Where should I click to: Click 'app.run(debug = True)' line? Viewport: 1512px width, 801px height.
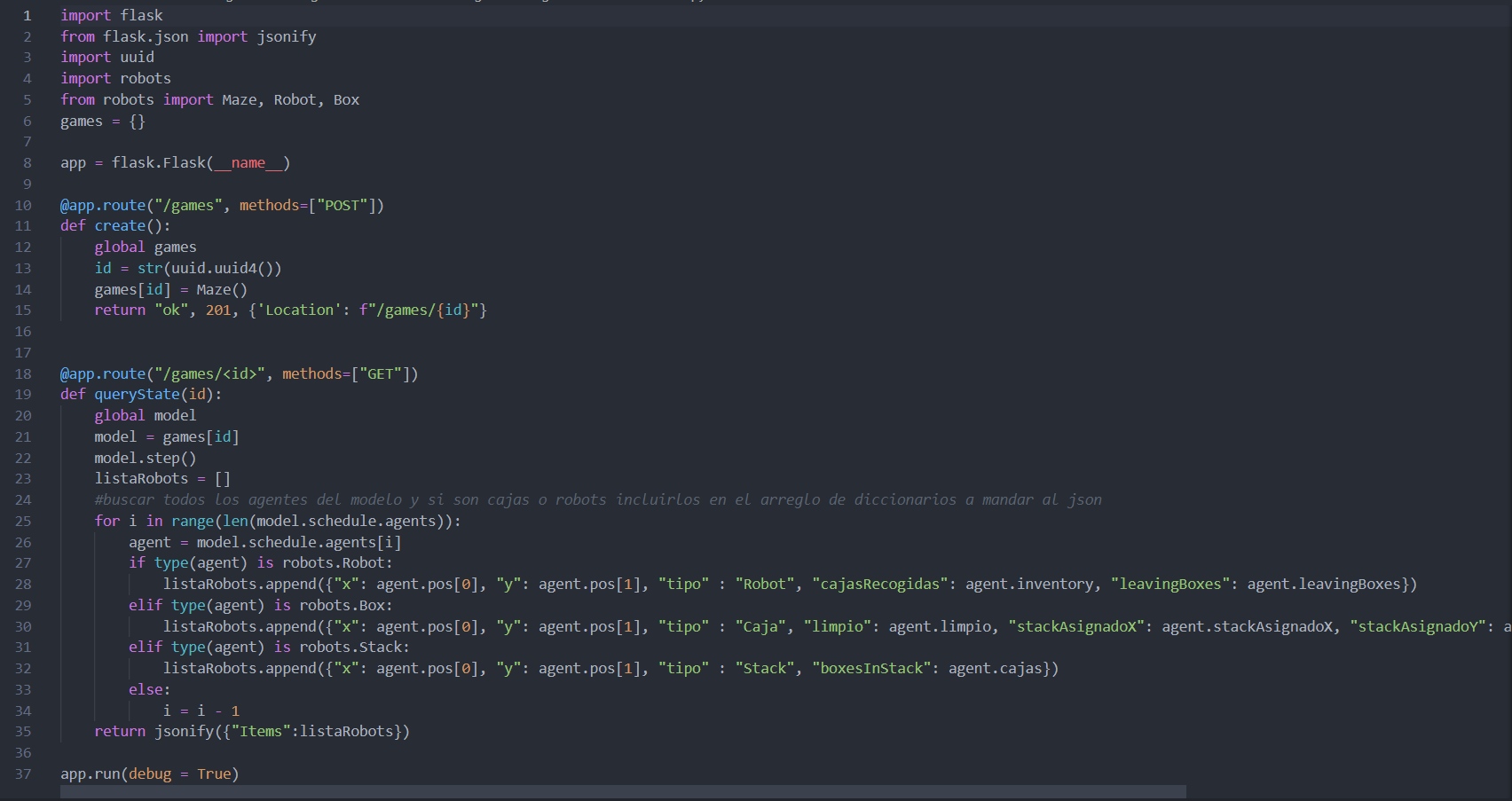150,774
